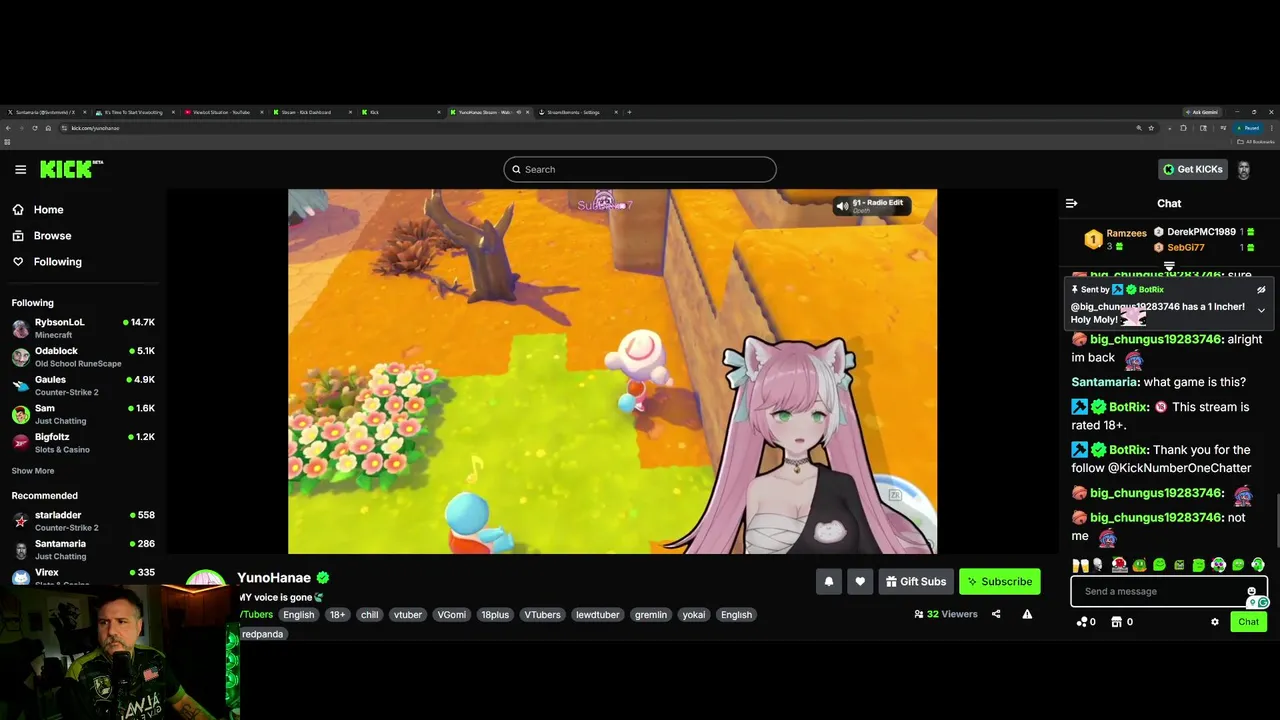1280x720 pixels.
Task: Open Gaules channel from Following list
Action: 82,385
